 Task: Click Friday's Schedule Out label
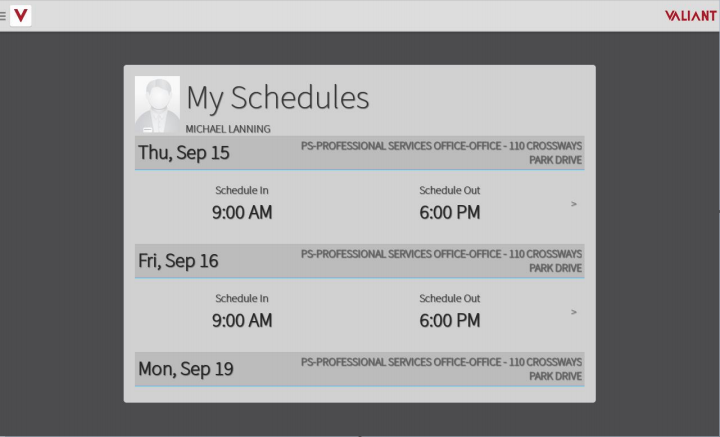[x=450, y=298]
